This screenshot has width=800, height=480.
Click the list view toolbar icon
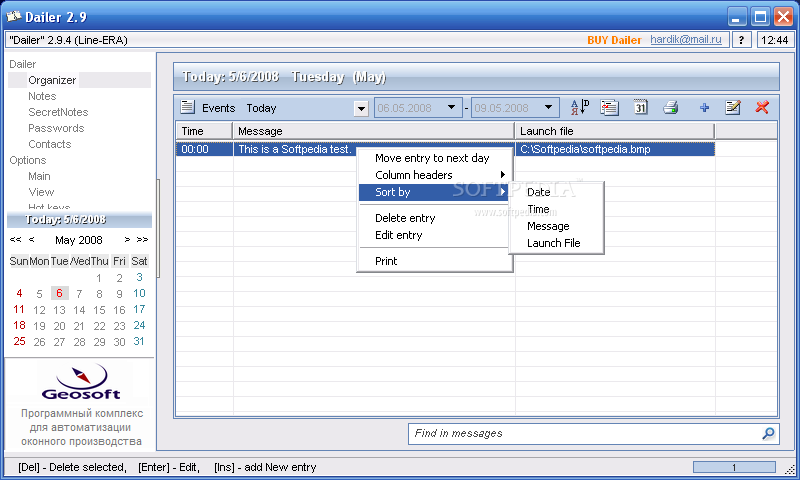coord(609,107)
